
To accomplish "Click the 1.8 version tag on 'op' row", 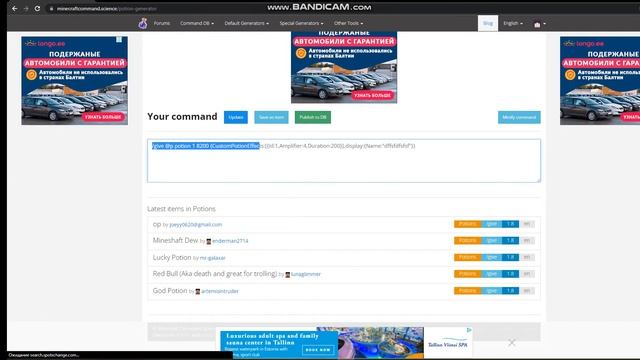I will pos(510,224).
